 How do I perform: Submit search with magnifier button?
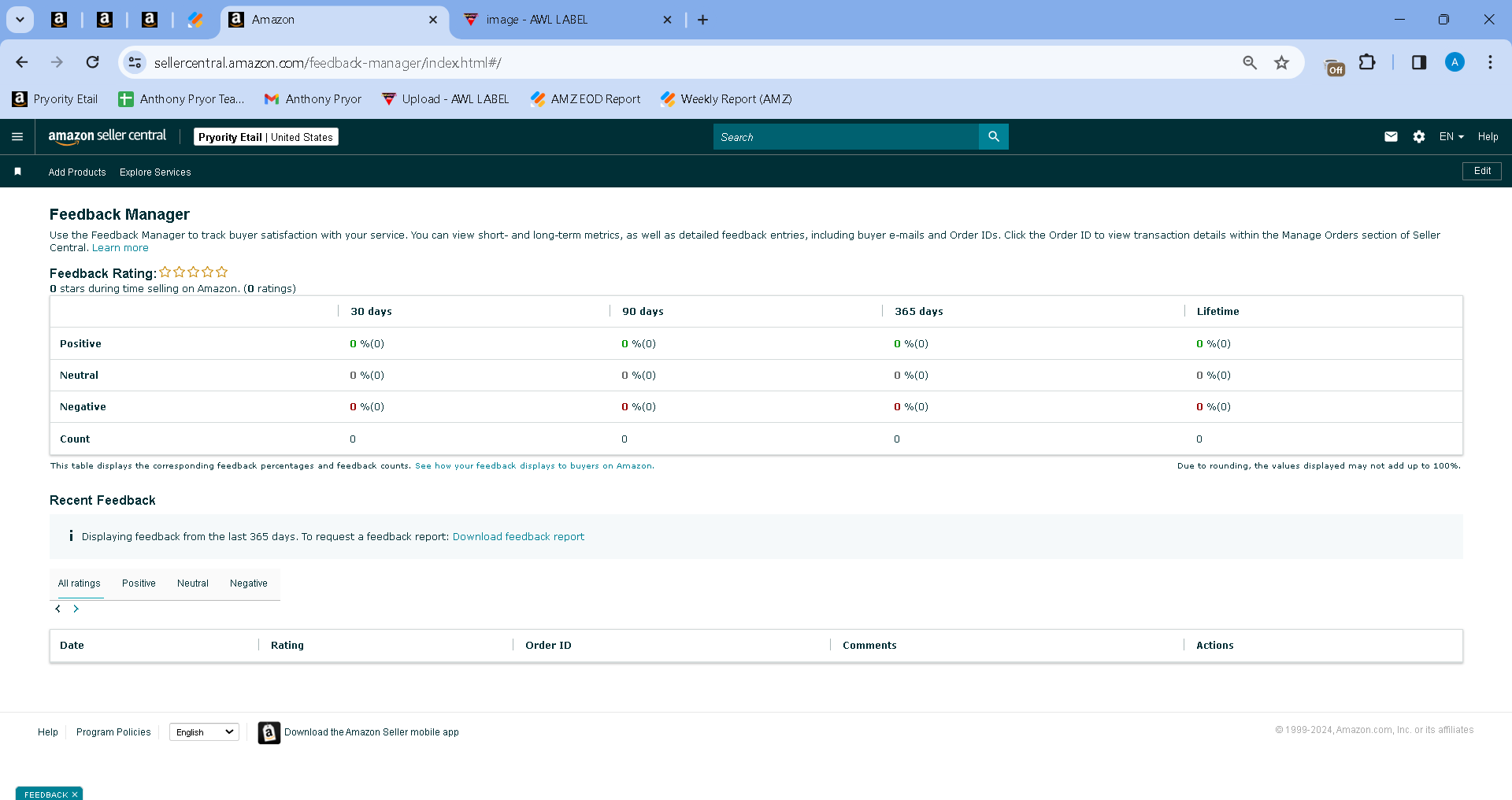[994, 137]
